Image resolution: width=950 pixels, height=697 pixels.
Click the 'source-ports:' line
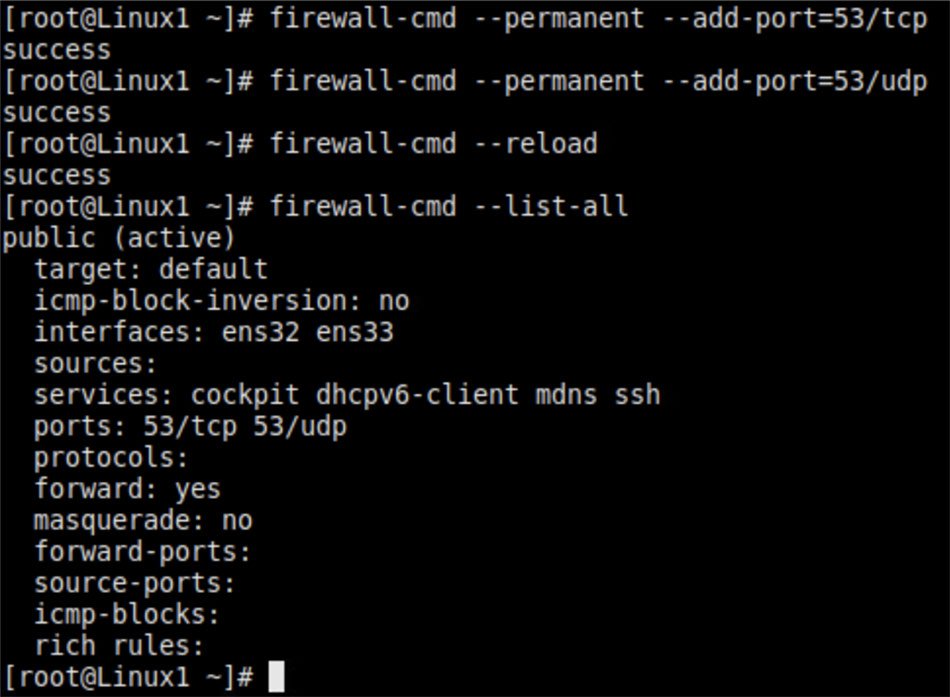tap(135, 583)
